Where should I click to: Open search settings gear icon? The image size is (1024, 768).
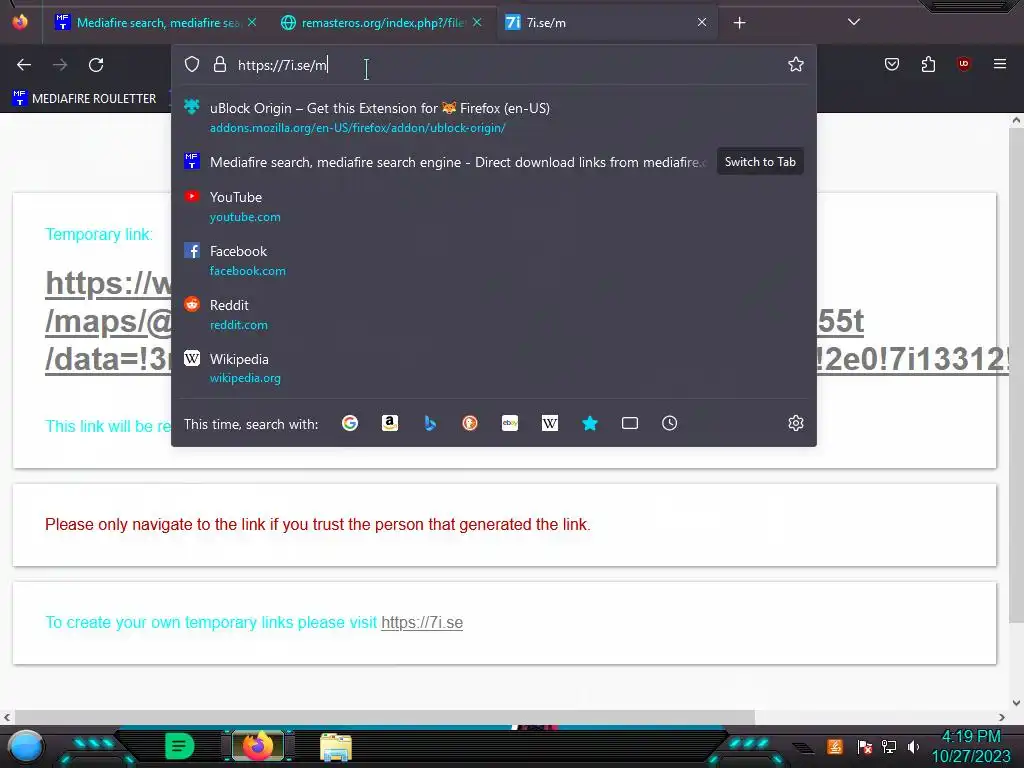795,423
